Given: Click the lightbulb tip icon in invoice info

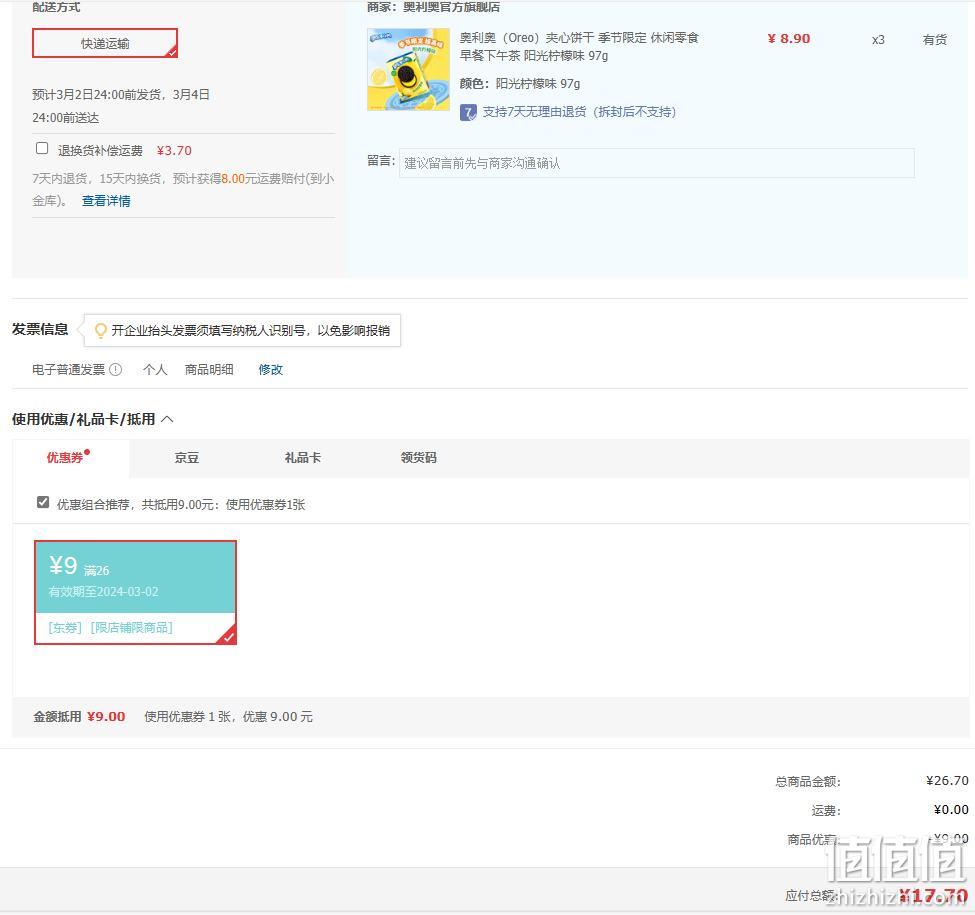Looking at the screenshot, I should [x=100, y=330].
